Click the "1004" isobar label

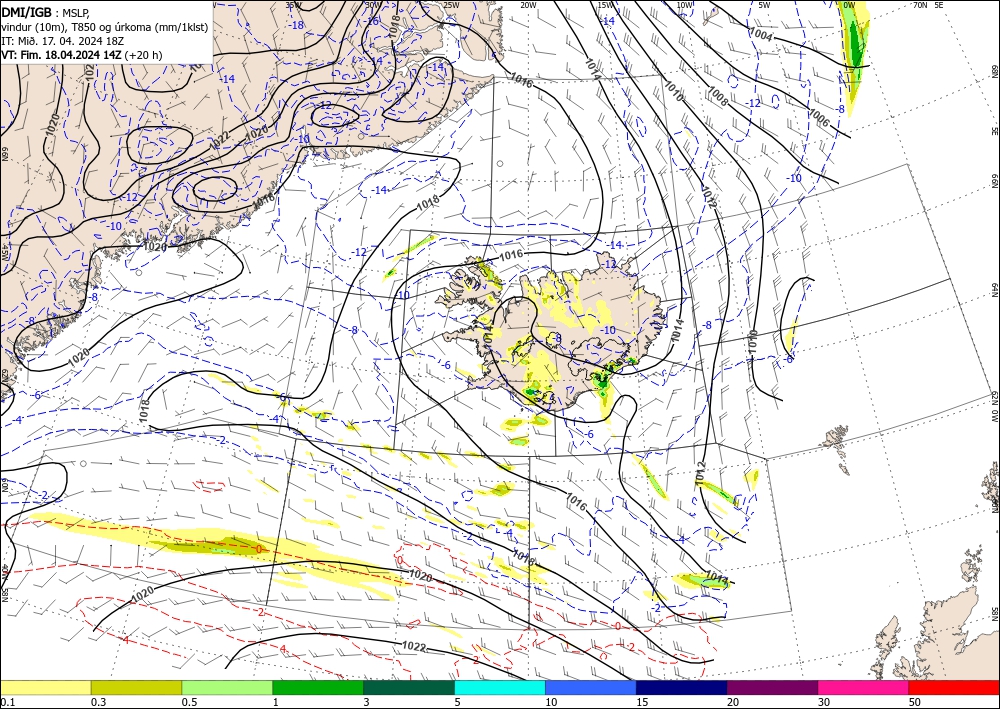[x=761, y=36]
